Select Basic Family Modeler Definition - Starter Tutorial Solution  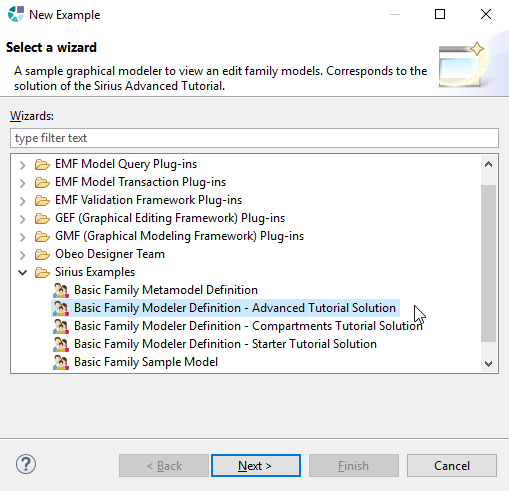click(225, 344)
